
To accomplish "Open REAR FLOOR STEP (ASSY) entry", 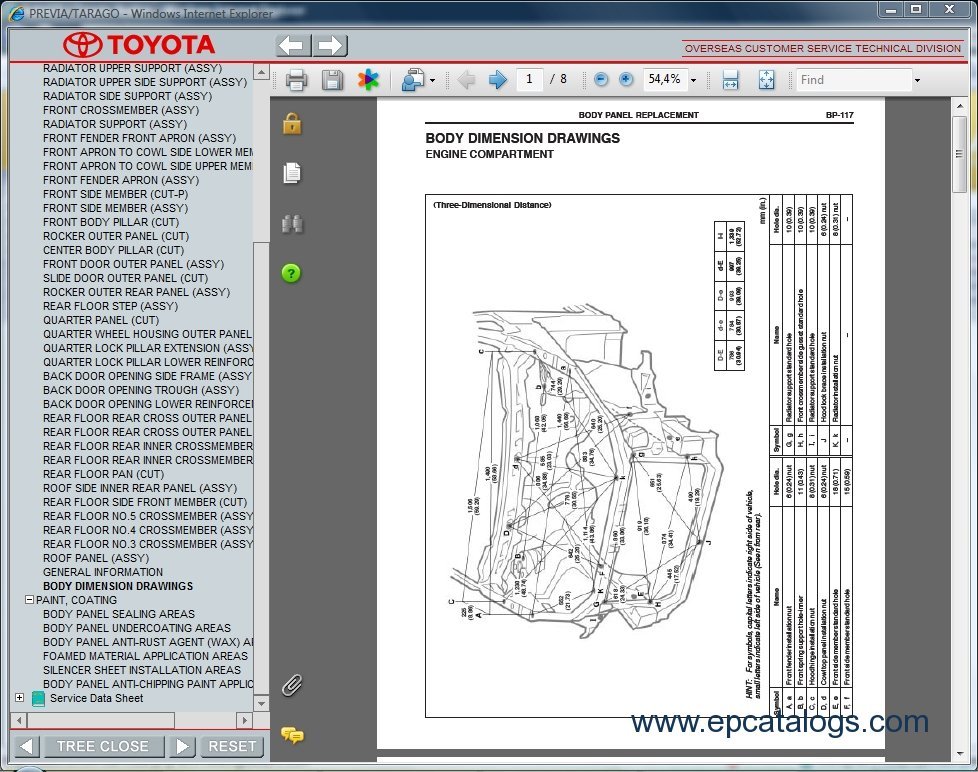I will pos(110,306).
